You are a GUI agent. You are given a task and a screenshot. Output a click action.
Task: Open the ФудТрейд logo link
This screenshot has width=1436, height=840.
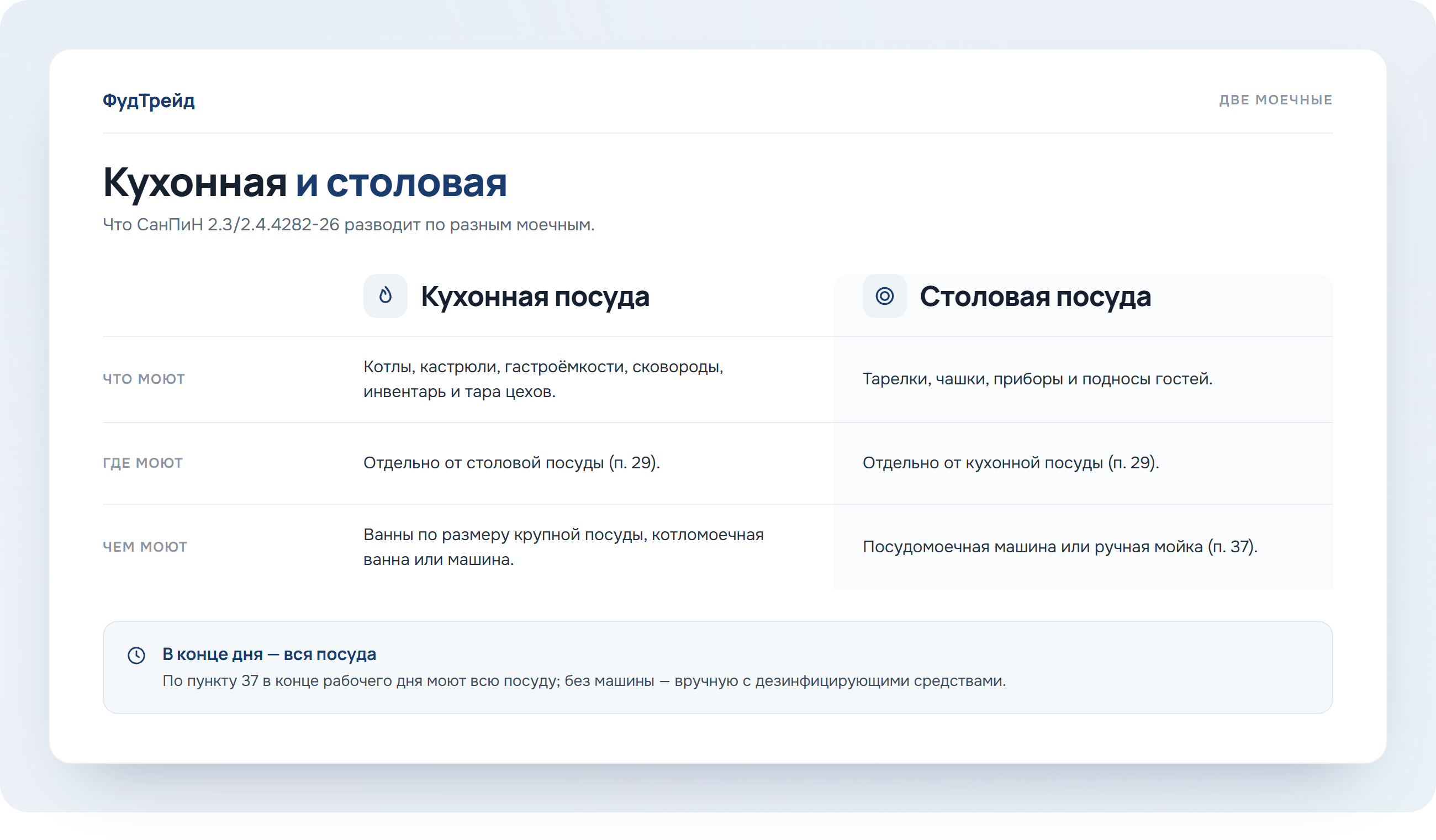[149, 101]
